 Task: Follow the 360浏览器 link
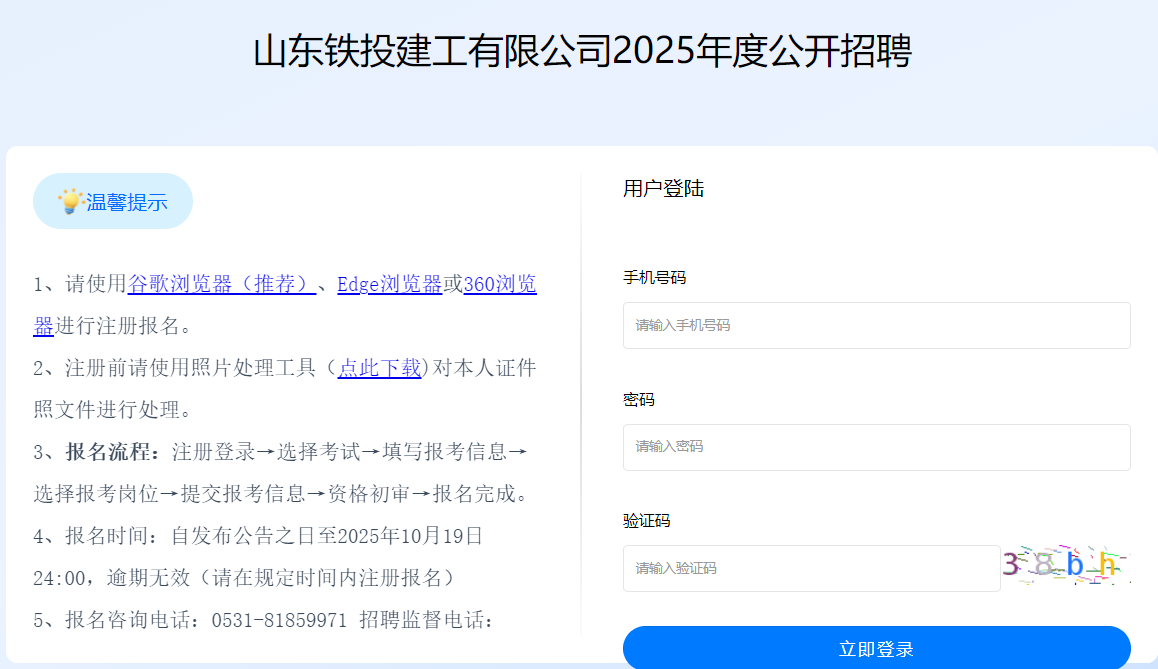499,284
